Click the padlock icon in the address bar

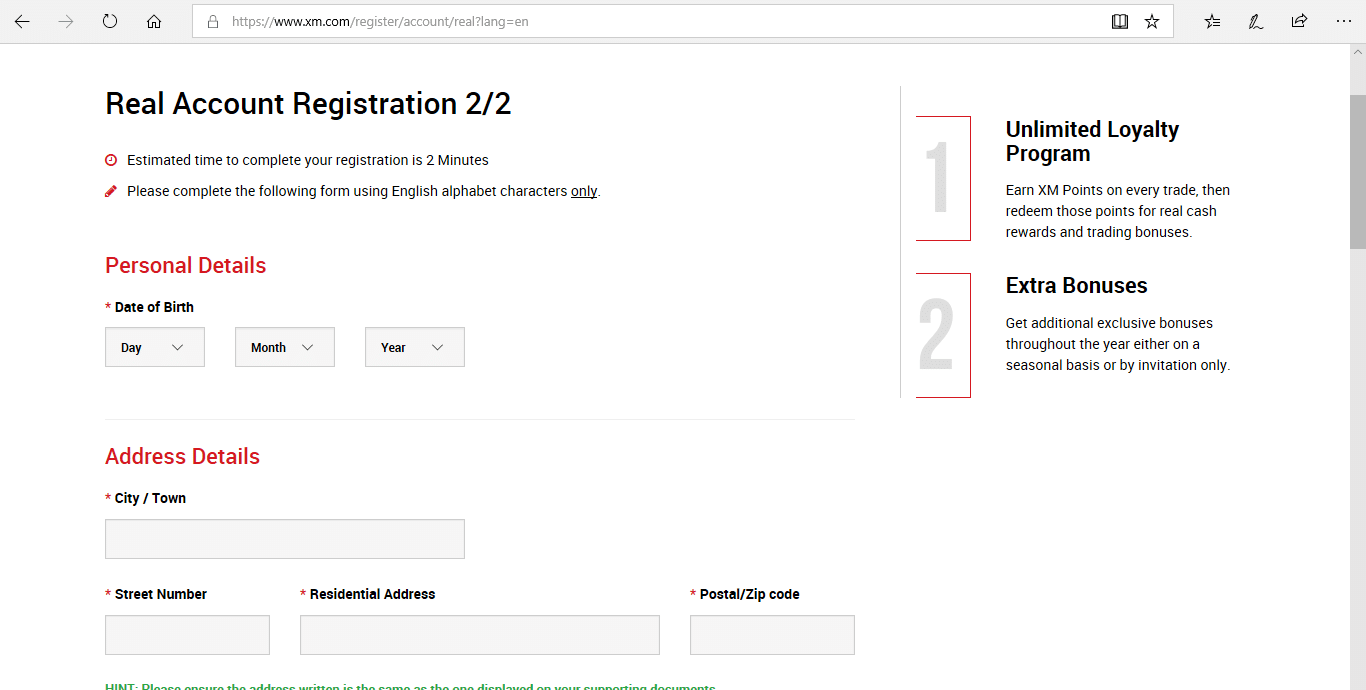(211, 20)
